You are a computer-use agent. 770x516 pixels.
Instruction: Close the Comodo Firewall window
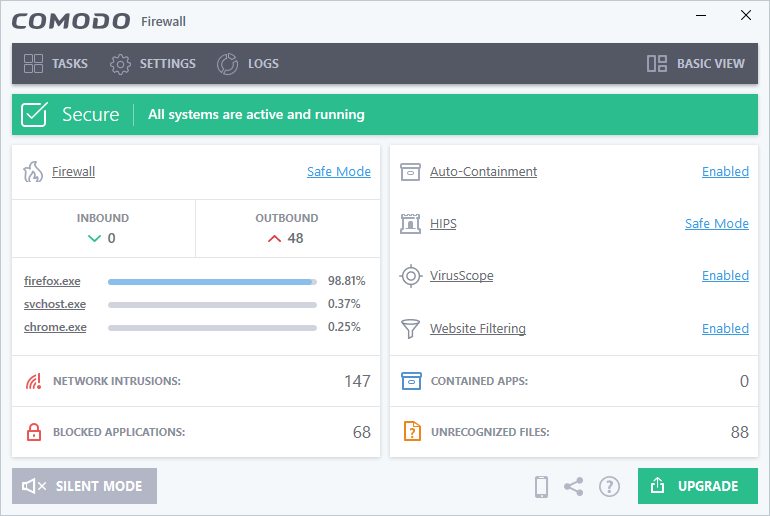[745, 16]
